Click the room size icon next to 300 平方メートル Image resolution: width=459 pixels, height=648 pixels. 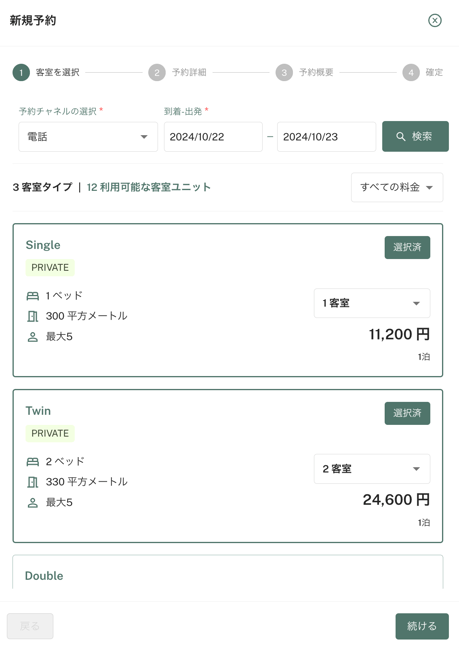(33, 317)
